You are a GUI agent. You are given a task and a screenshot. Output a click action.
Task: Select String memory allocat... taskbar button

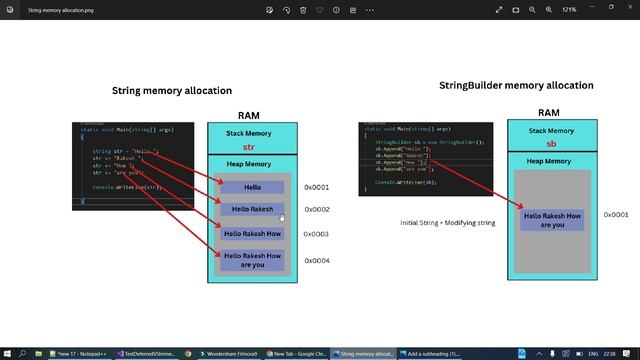[x=363, y=354]
